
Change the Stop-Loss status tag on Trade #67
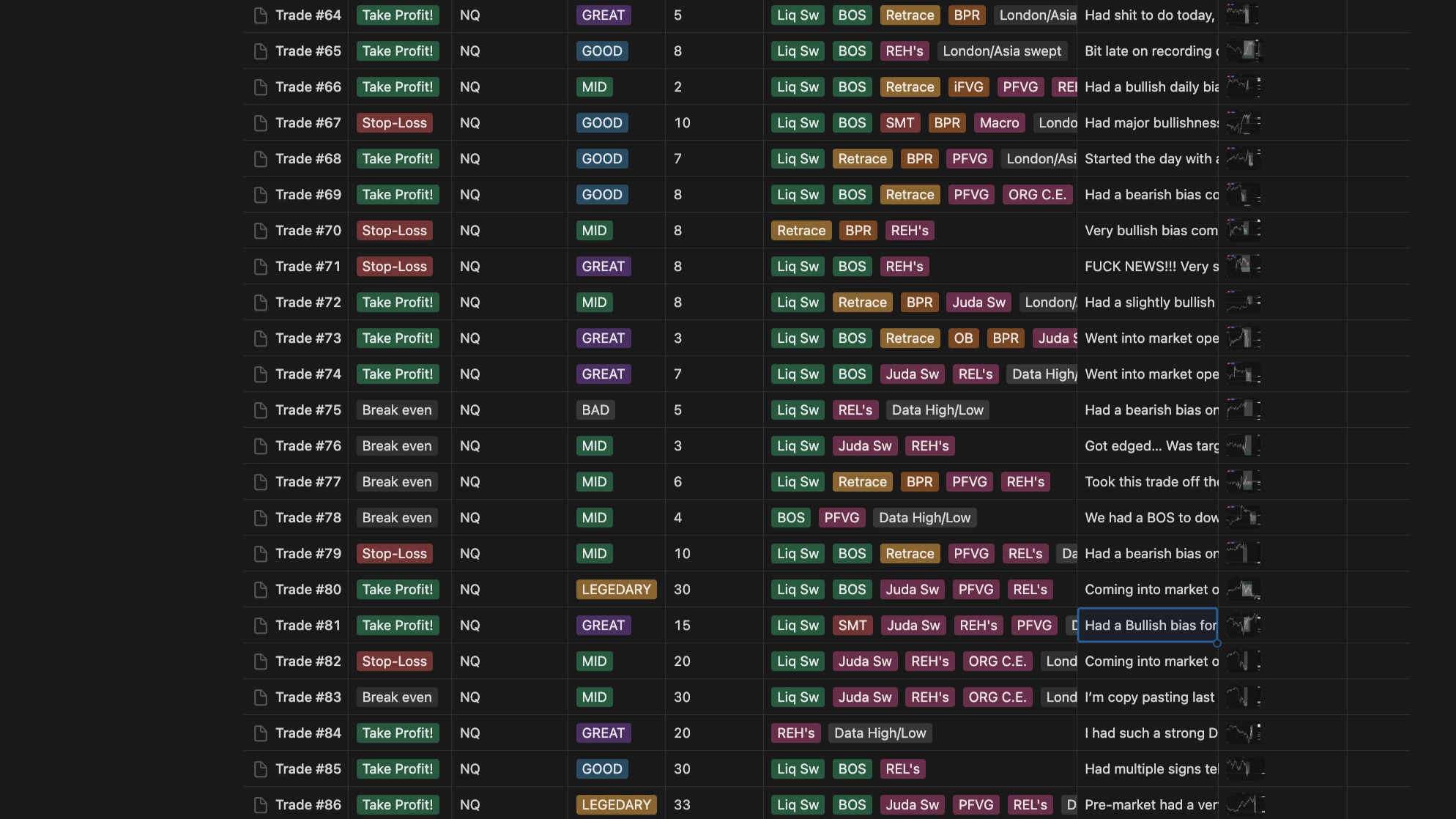pyautogui.click(x=394, y=123)
